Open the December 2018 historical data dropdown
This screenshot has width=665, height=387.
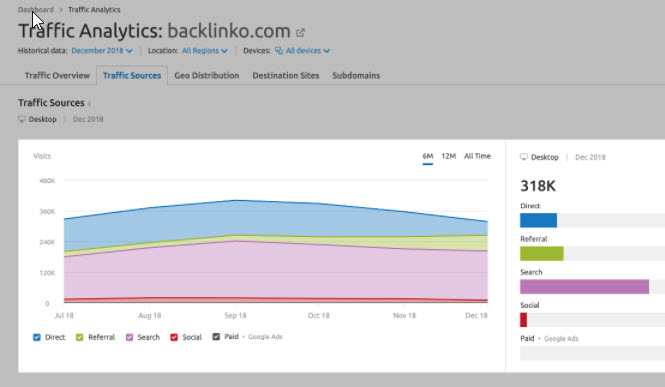(102, 51)
